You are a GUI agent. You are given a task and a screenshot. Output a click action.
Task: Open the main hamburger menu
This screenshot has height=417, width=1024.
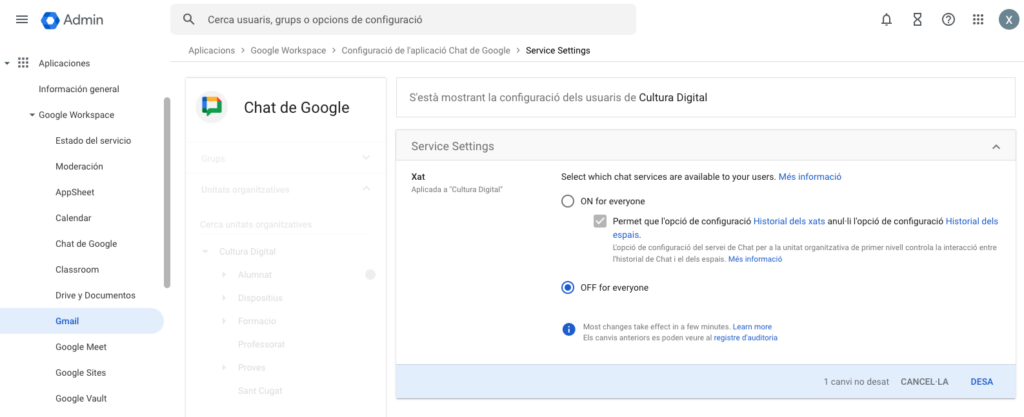(22, 20)
